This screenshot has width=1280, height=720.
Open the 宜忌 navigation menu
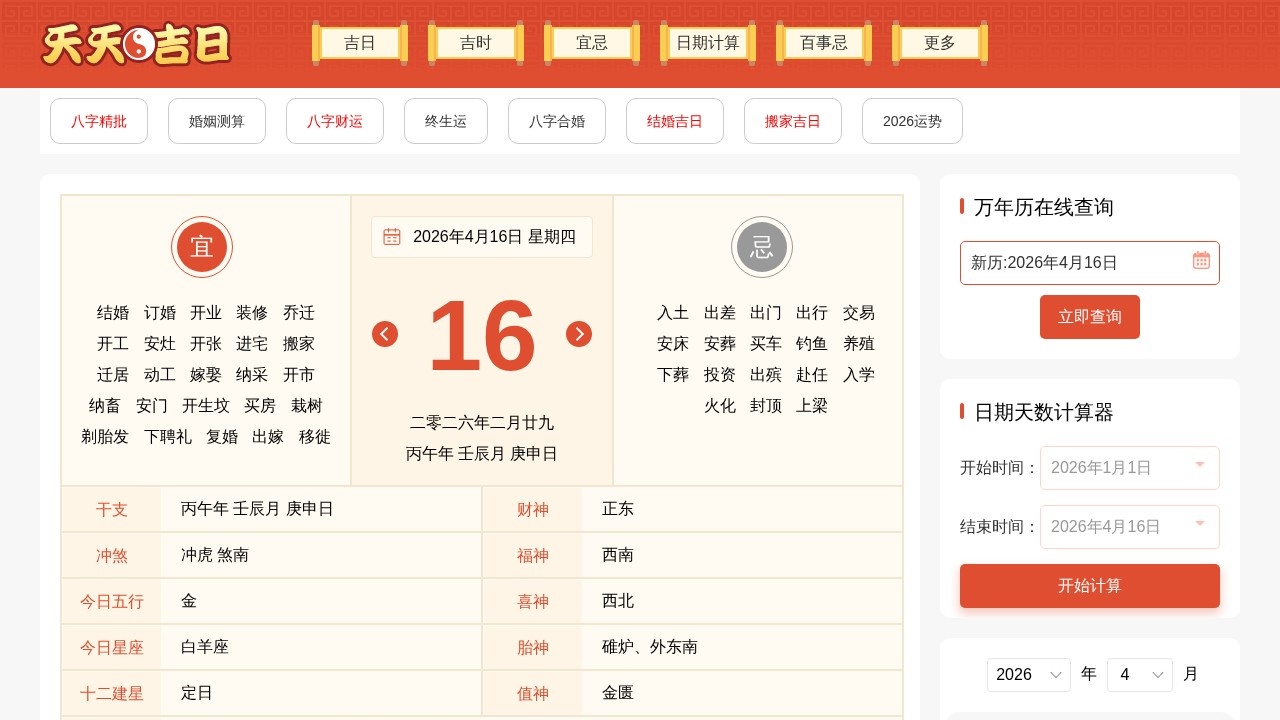point(591,43)
